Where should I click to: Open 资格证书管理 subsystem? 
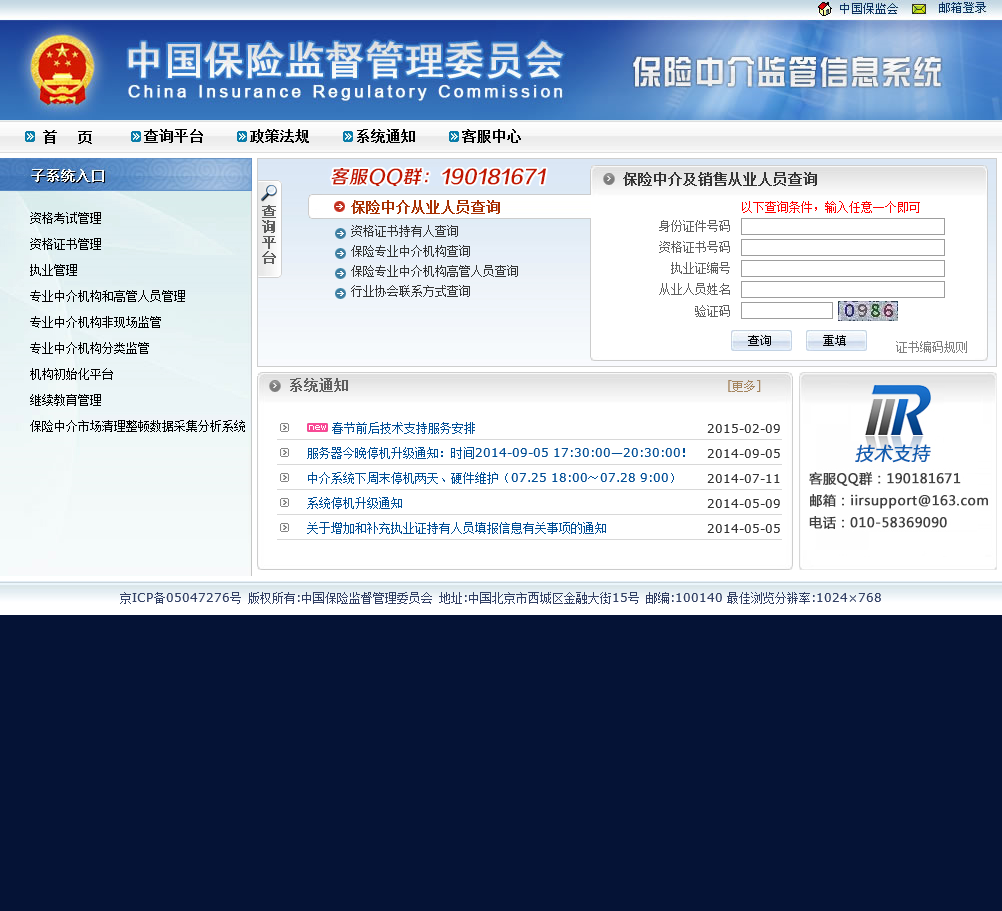click(x=66, y=245)
